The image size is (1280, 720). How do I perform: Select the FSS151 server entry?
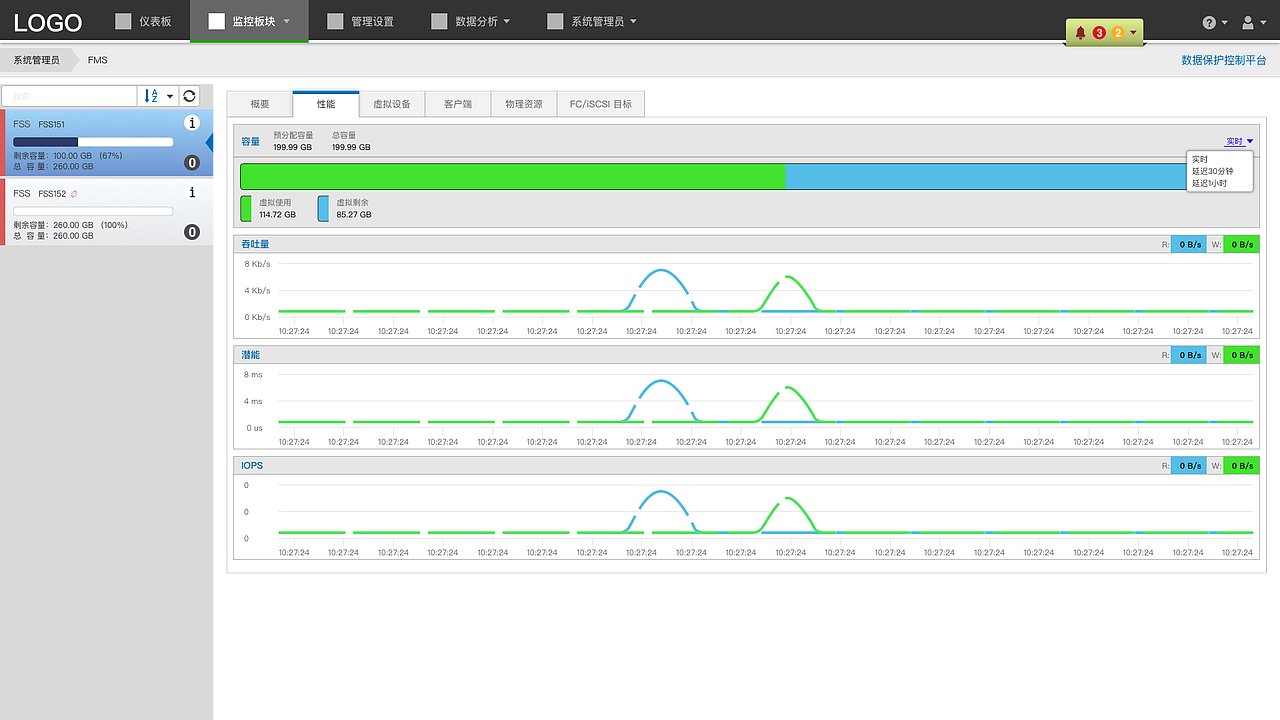coord(106,143)
